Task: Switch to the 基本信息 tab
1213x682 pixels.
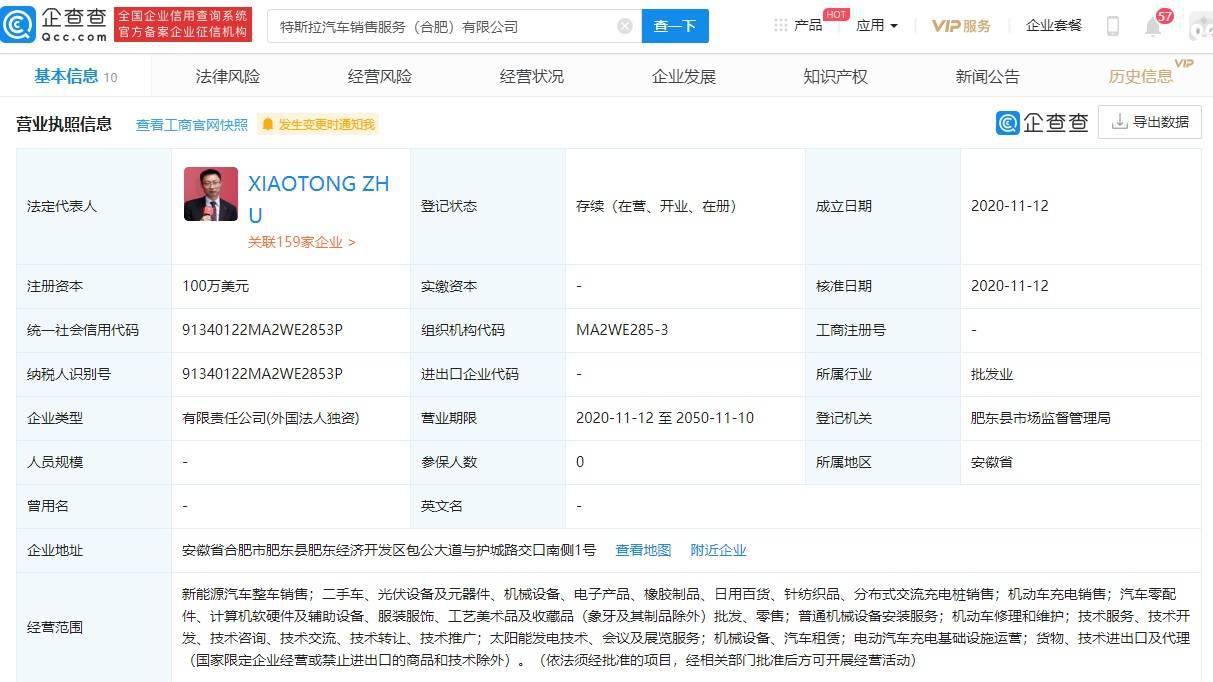Action: (76, 76)
